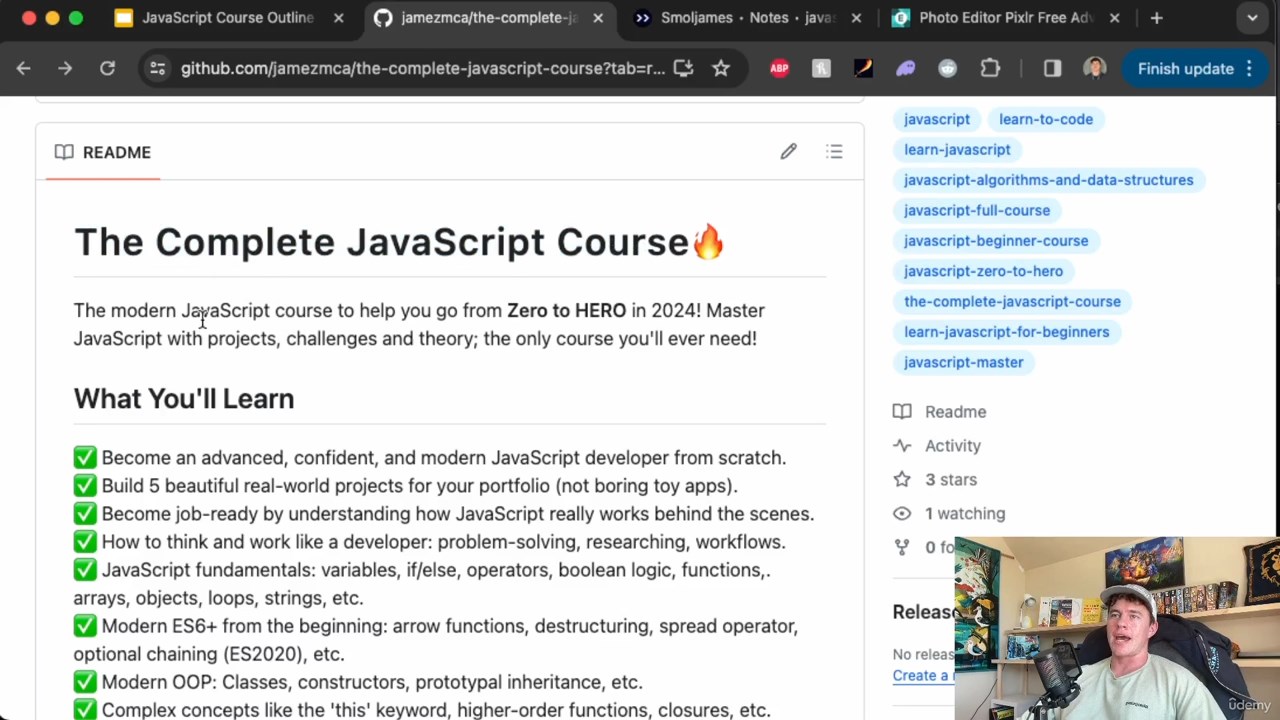The image size is (1280, 720).
Task: Click the 'Zero to HERO' bold text
Action: (566, 310)
